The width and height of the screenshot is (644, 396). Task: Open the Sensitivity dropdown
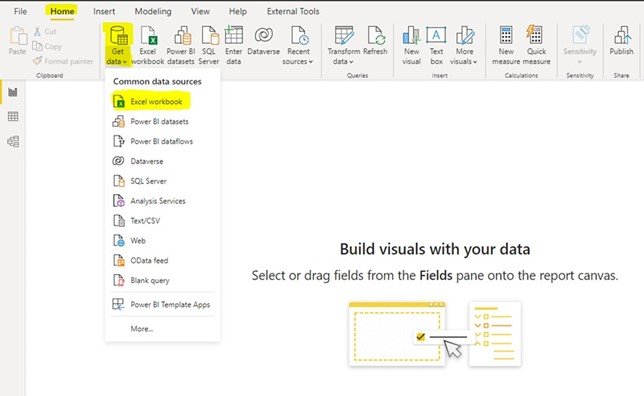pyautogui.click(x=580, y=44)
